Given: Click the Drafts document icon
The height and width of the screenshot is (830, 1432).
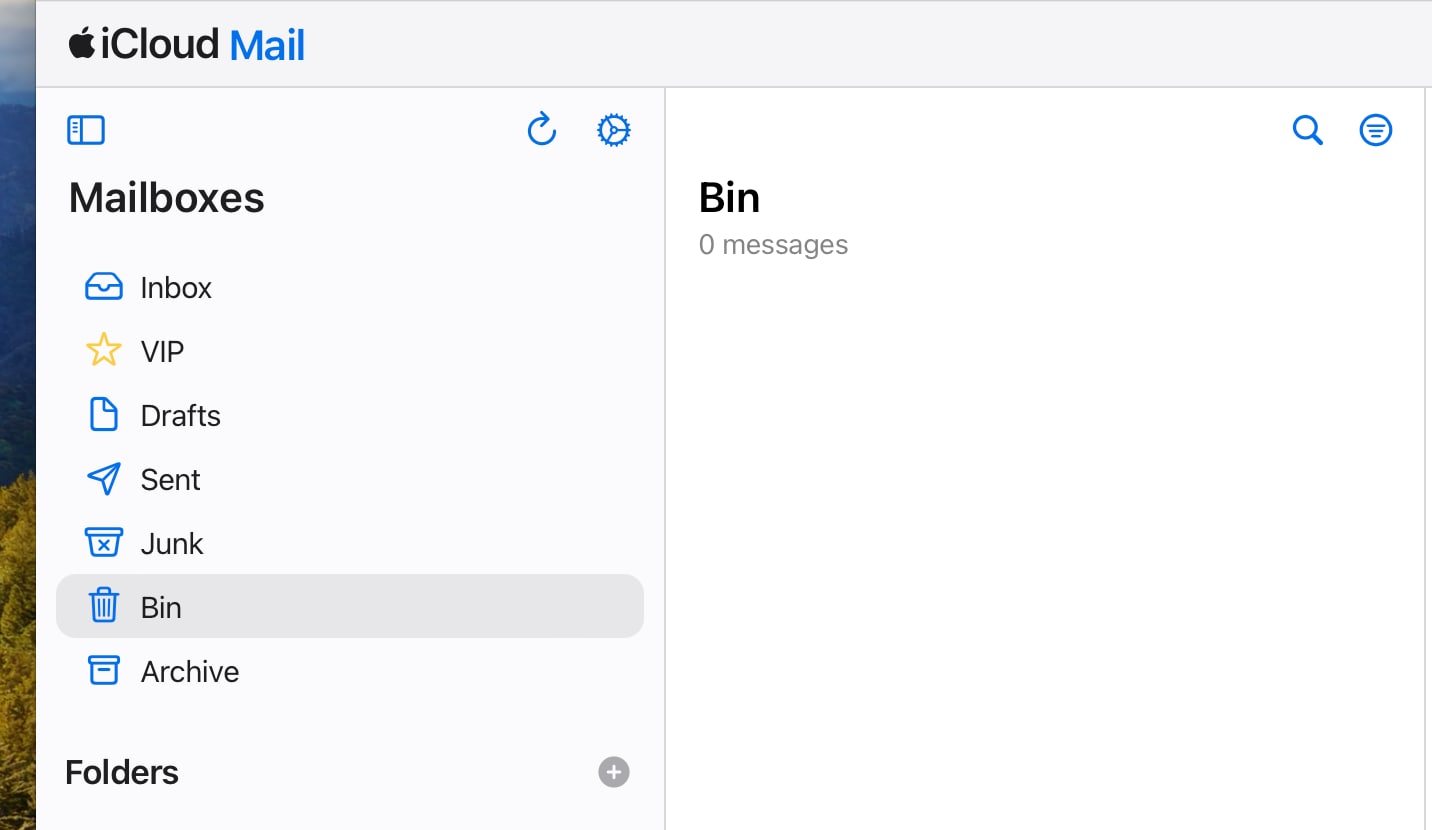Looking at the screenshot, I should [x=104, y=415].
